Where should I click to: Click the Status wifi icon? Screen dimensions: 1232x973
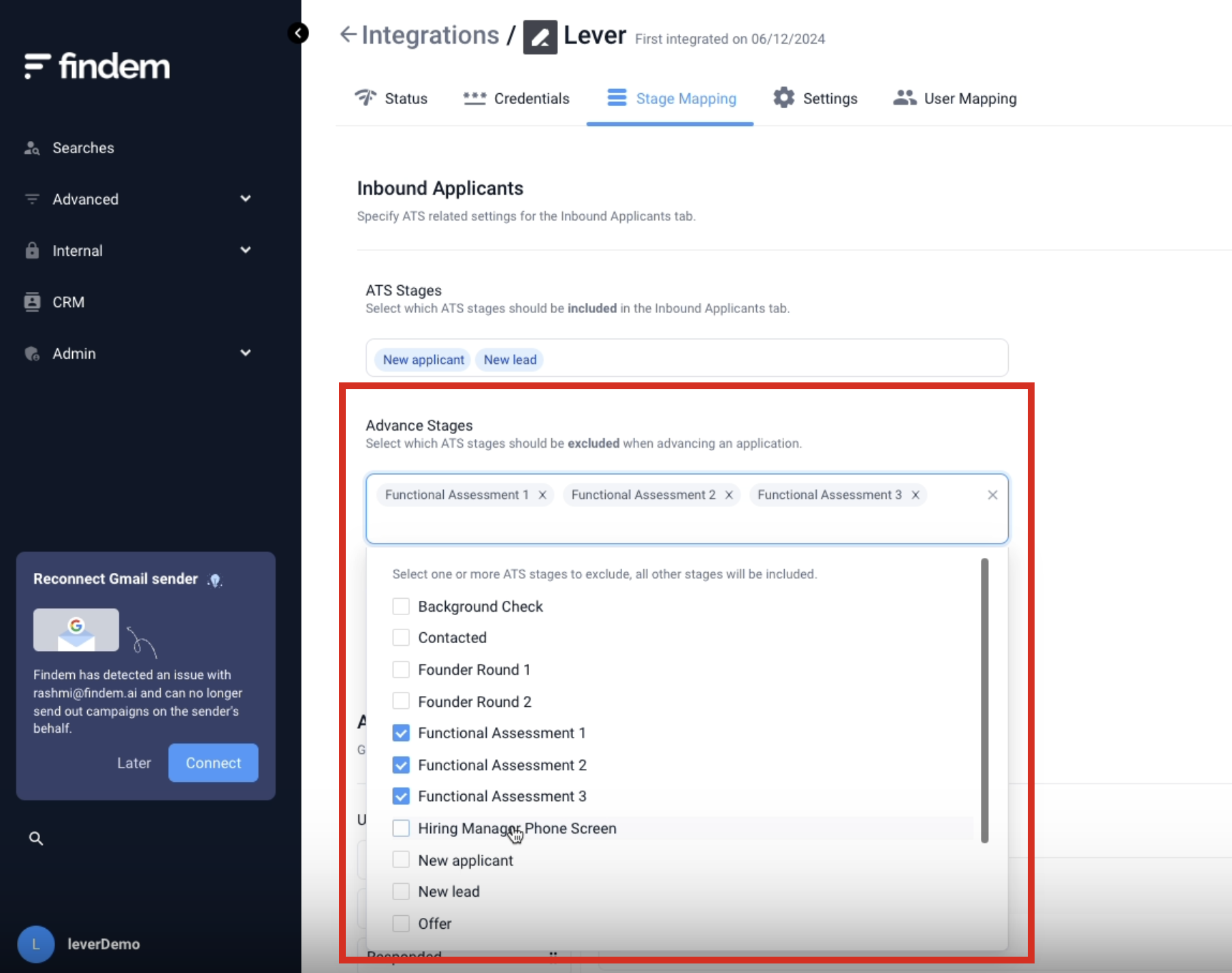point(366,97)
